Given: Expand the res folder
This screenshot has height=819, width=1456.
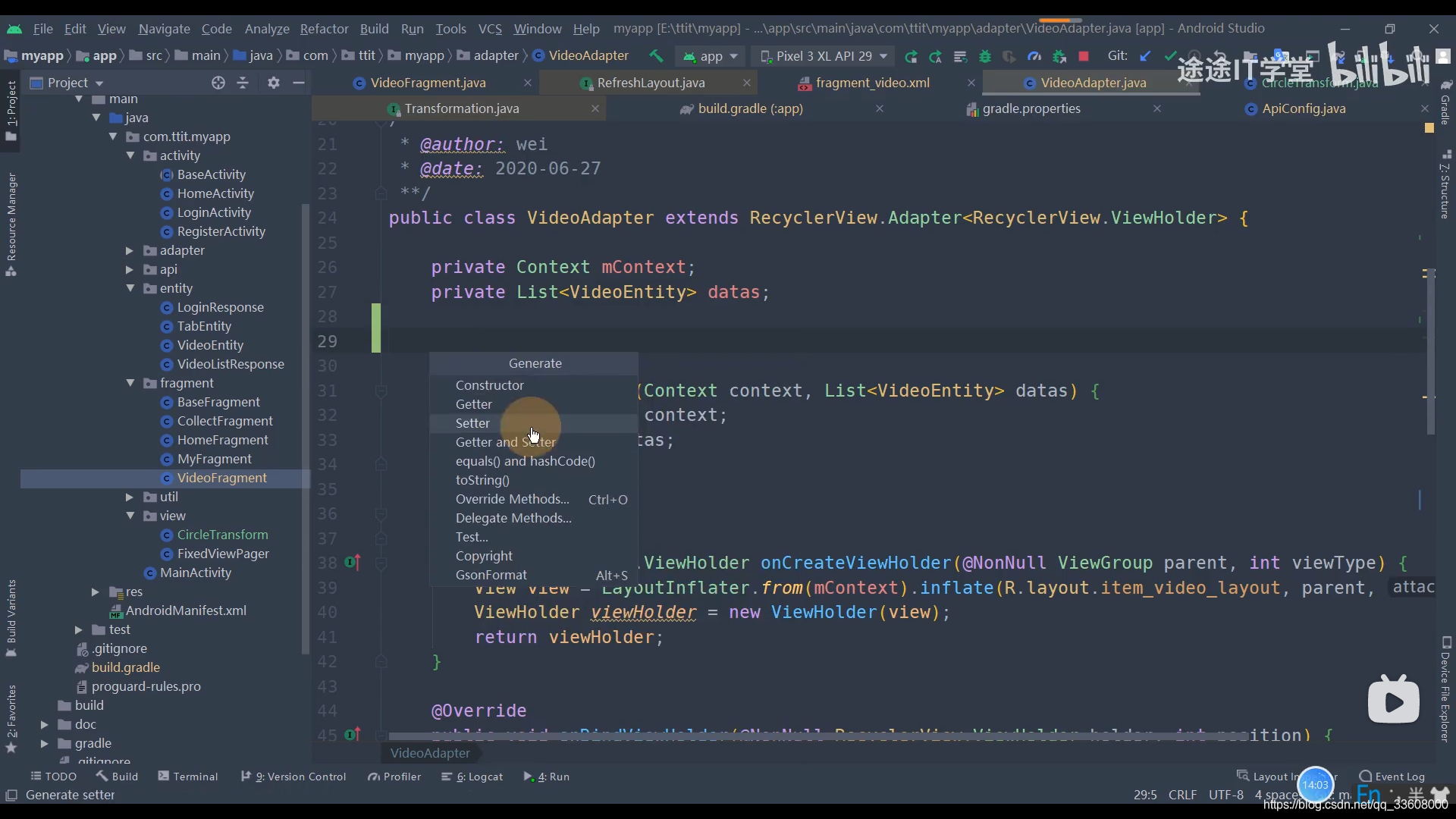Looking at the screenshot, I should pyautogui.click(x=95, y=591).
